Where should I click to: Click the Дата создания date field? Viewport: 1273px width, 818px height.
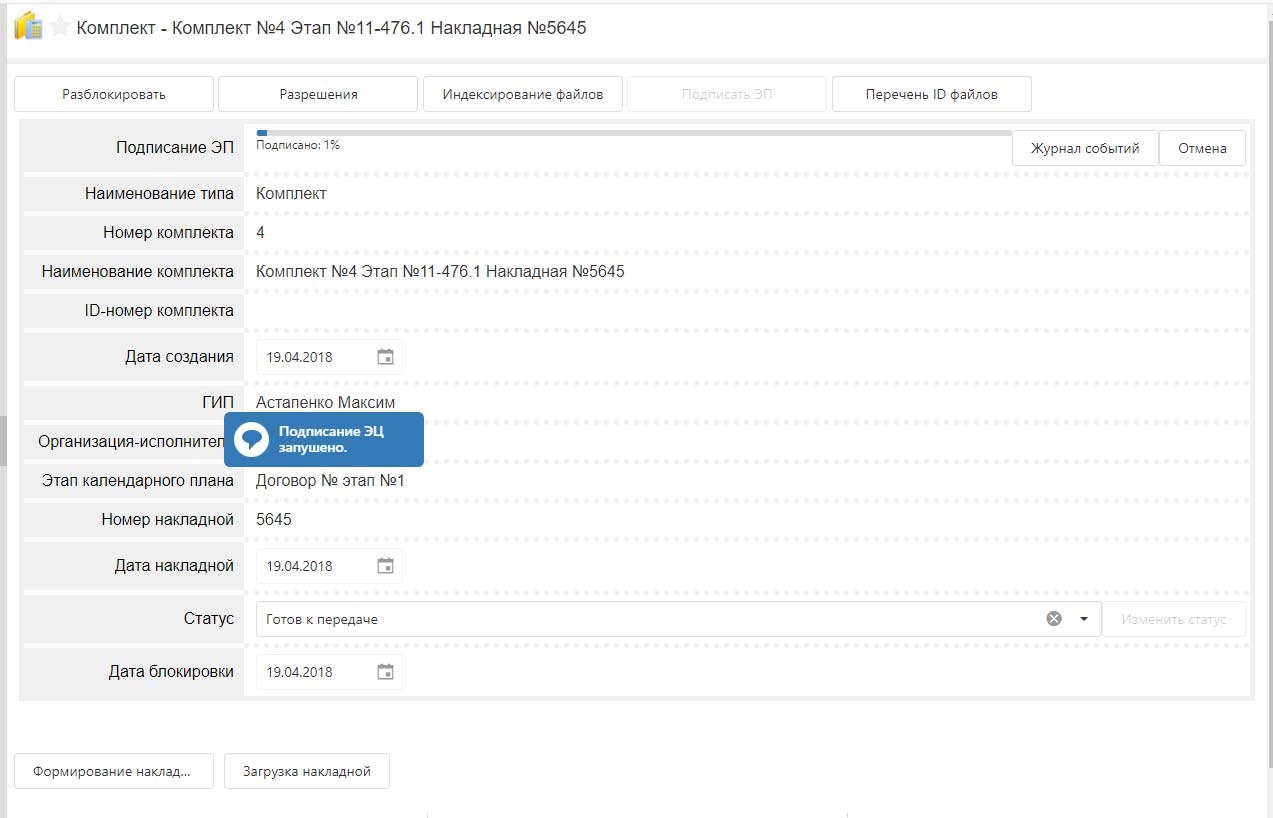[330, 357]
